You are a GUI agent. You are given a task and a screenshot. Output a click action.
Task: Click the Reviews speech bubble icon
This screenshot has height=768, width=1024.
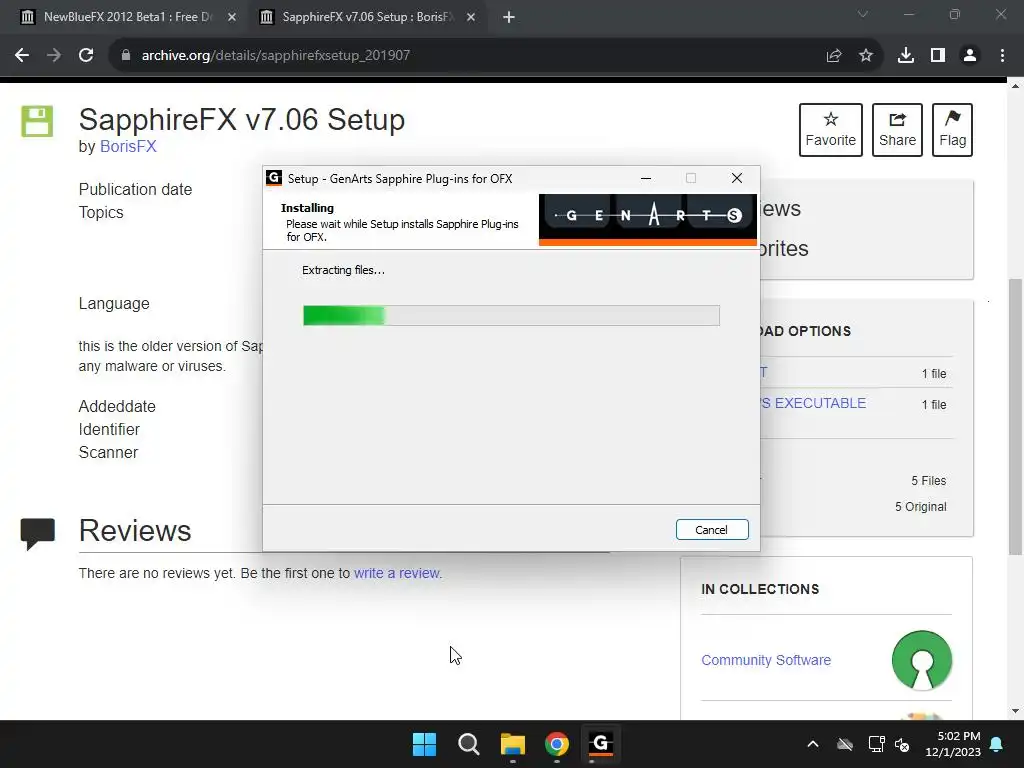pos(37,534)
